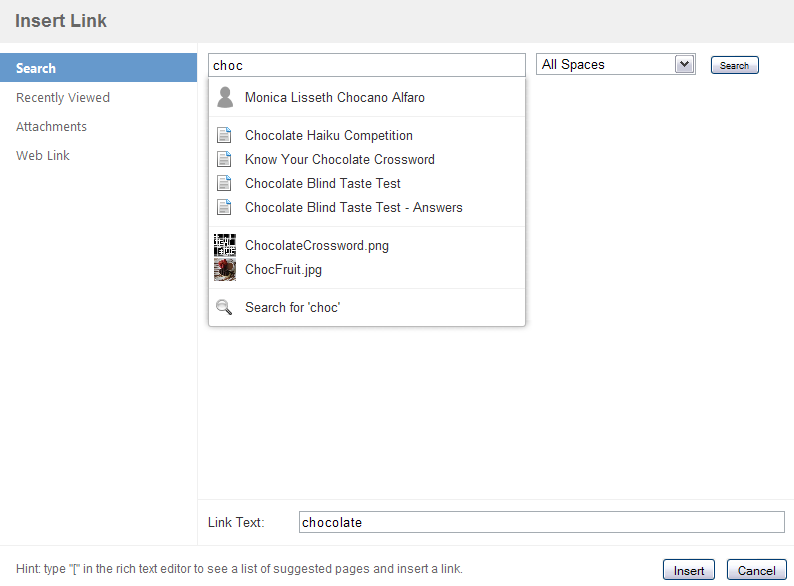Click page icon beside Know Your Chocolate Crossword
The width and height of the screenshot is (794, 586).
point(224,159)
